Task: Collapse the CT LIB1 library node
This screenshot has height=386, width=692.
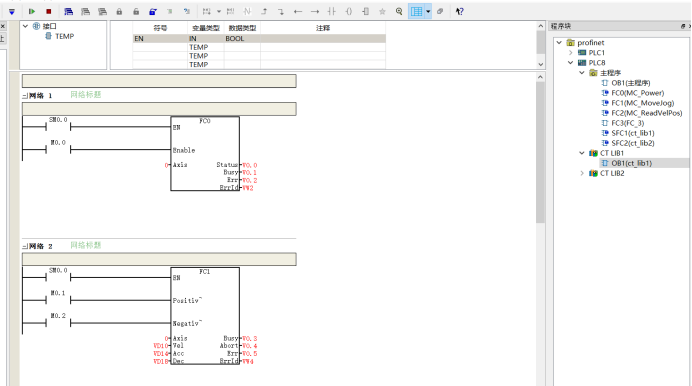Action: click(x=582, y=153)
